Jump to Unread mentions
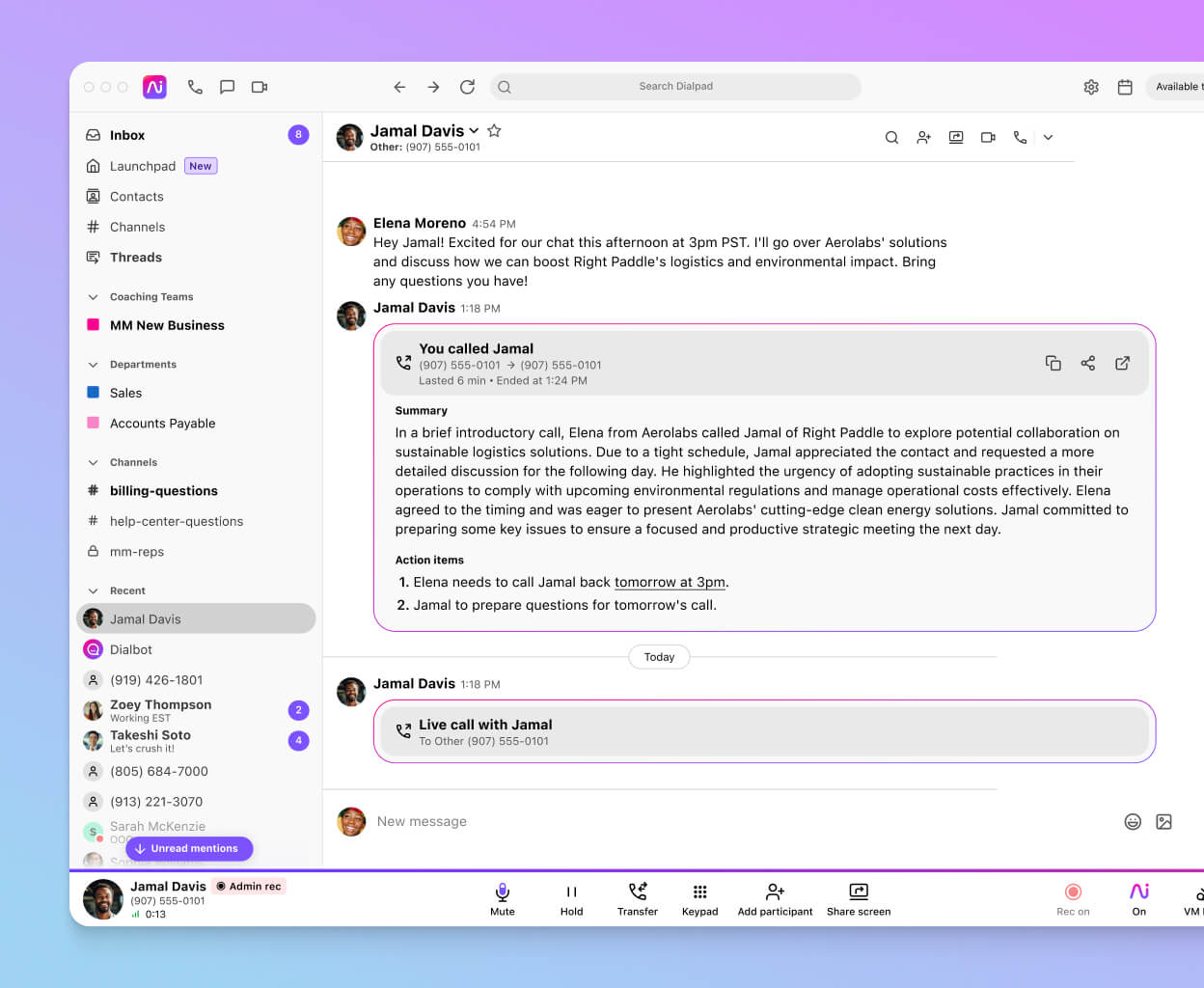 tap(189, 848)
